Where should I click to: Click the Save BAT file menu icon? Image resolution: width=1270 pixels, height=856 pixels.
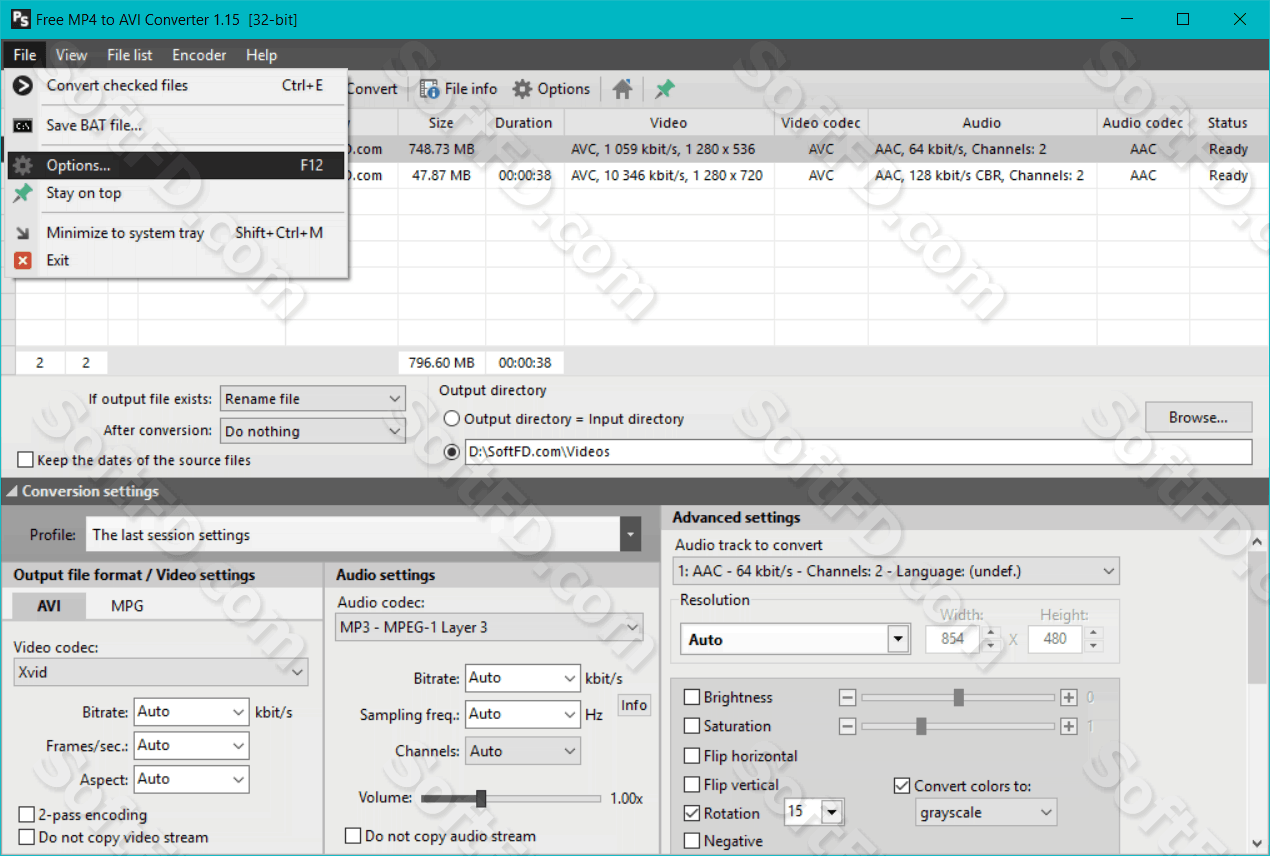point(22,126)
